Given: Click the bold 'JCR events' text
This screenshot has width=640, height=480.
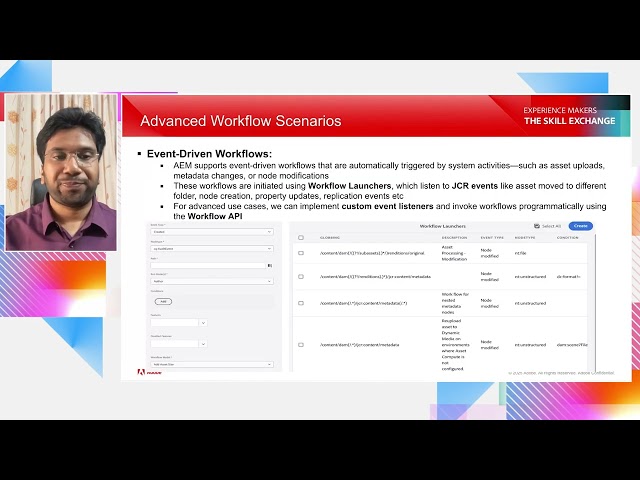Looking at the screenshot, I should click(475, 186).
